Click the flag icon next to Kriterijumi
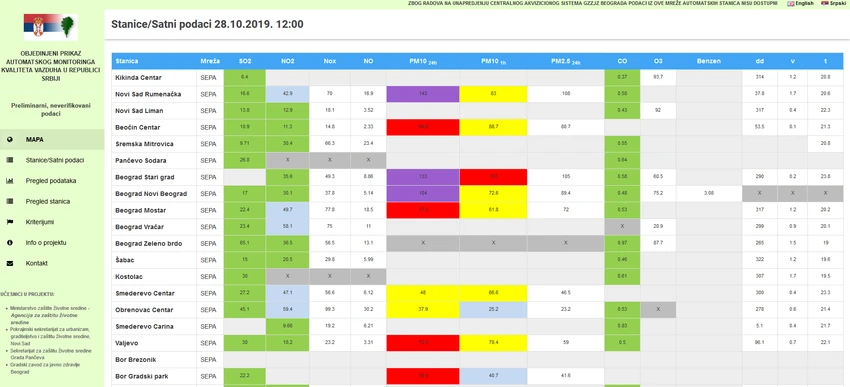Viewport: 850px width, 387px height. click(x=10, y=222)
